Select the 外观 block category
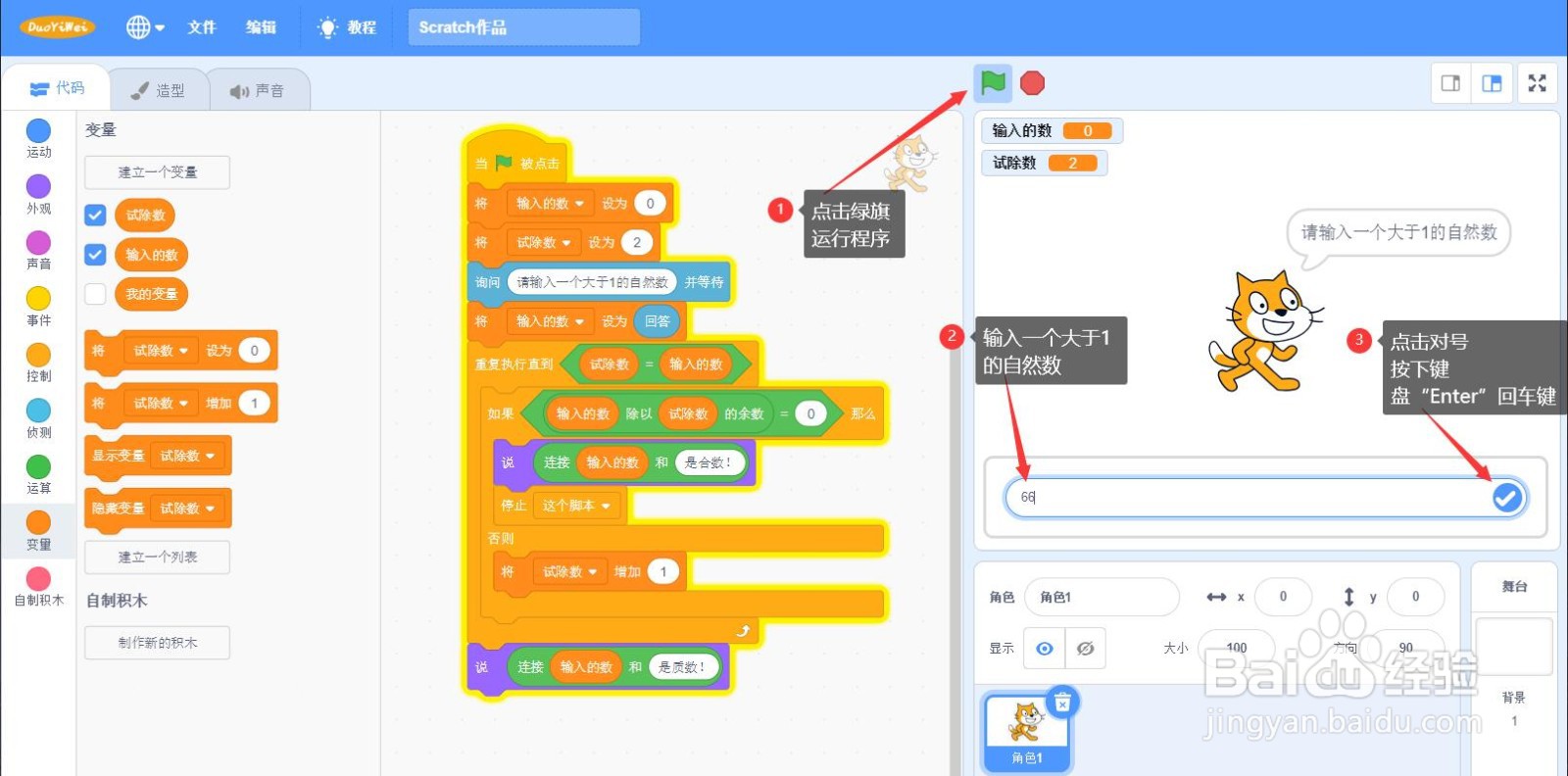The height and width of the screenshot is (776, 1568). (x=38, y=194)
